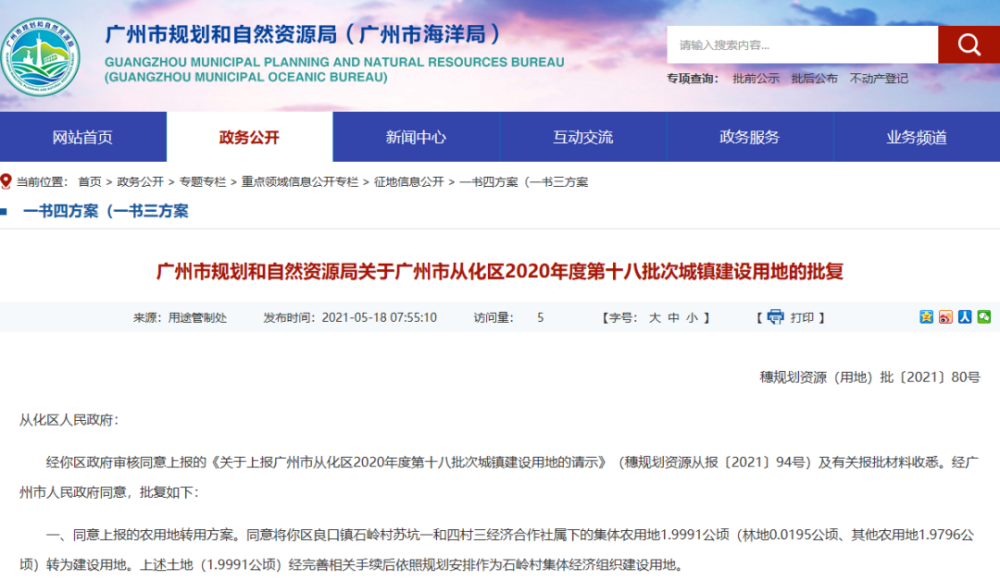Screen dimensions: 1000x581
Task: Click the view count label 访问量
Action: coord(492,318)
